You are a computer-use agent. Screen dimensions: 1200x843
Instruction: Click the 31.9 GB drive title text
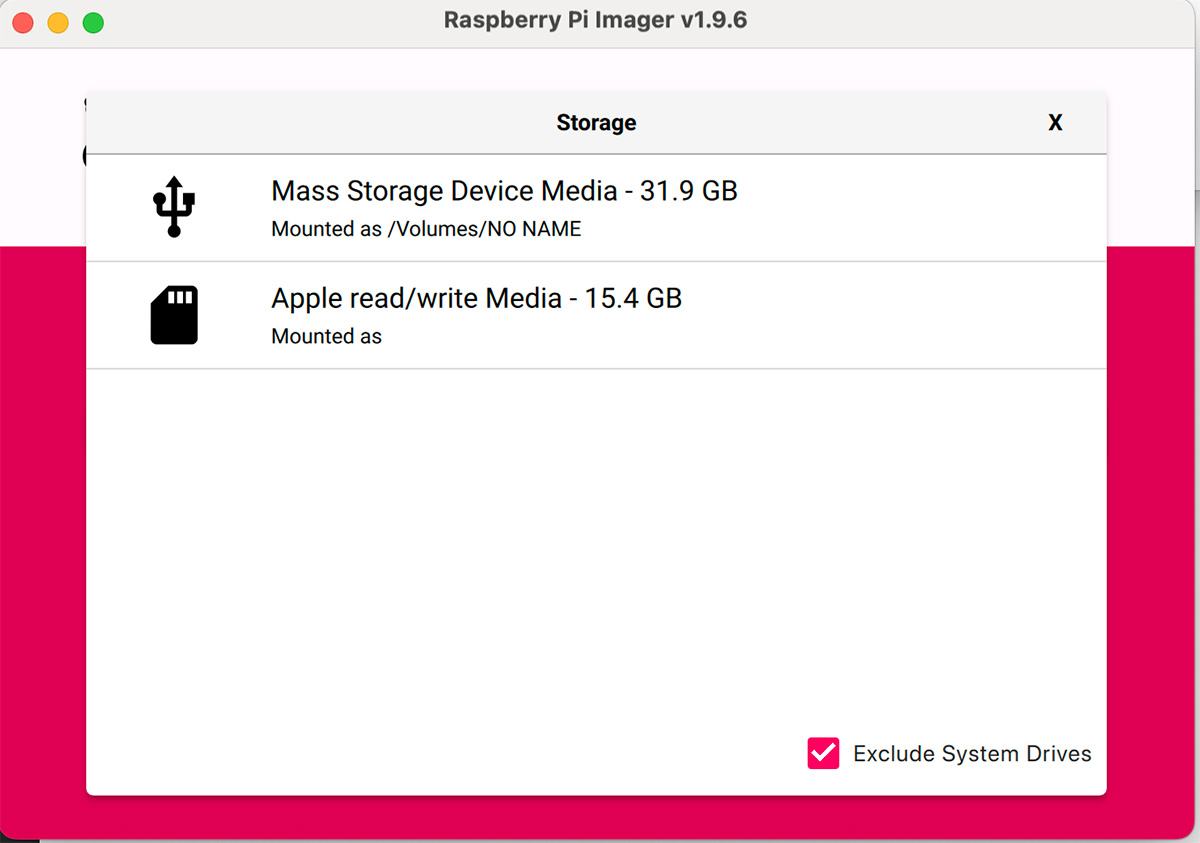(x=504, y=191)
